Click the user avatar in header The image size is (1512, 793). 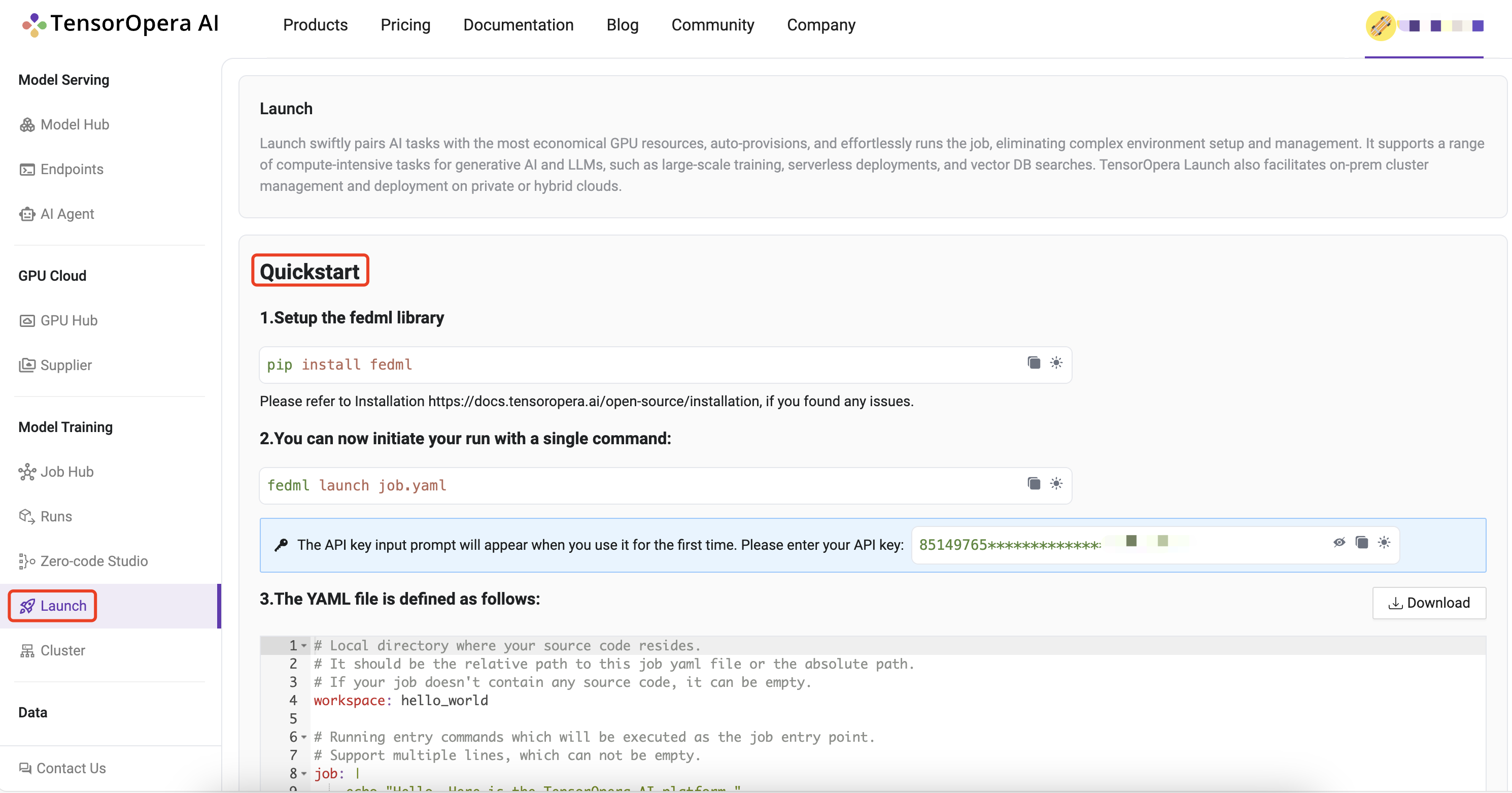(1381, 25)
